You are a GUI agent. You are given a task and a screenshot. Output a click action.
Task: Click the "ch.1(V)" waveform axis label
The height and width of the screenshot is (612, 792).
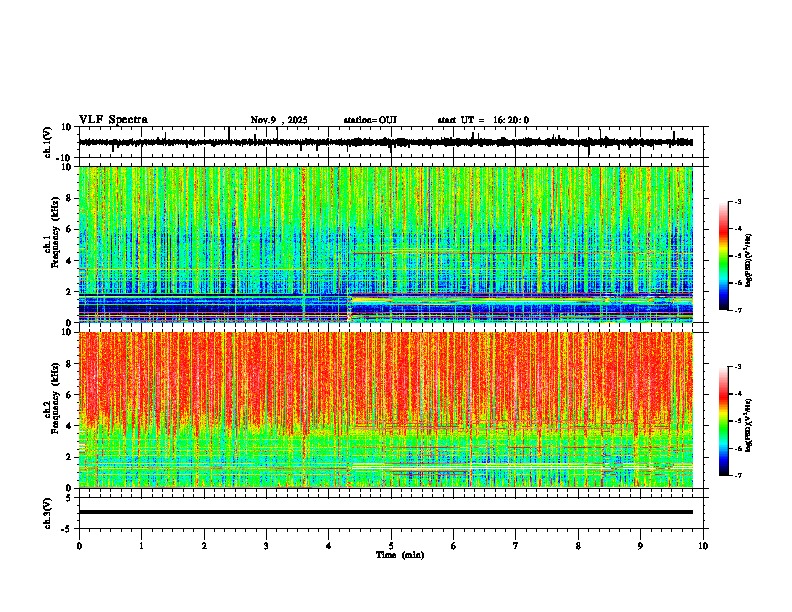click(48, 142)
